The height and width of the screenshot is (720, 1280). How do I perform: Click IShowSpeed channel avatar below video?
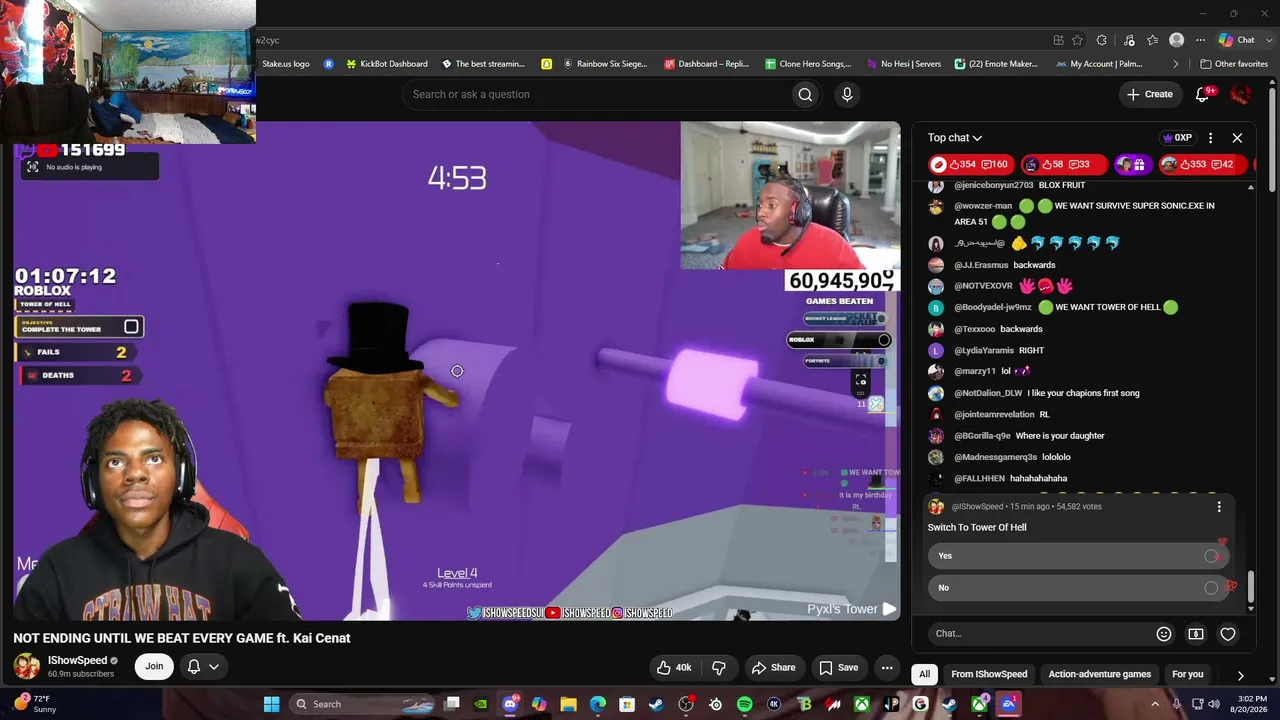[x=27, y=666]
